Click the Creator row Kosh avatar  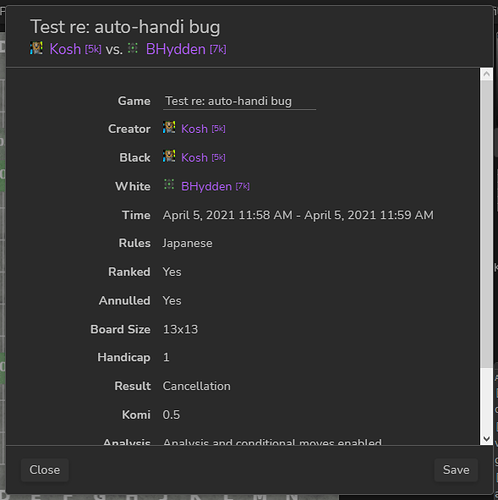(169, 128)
